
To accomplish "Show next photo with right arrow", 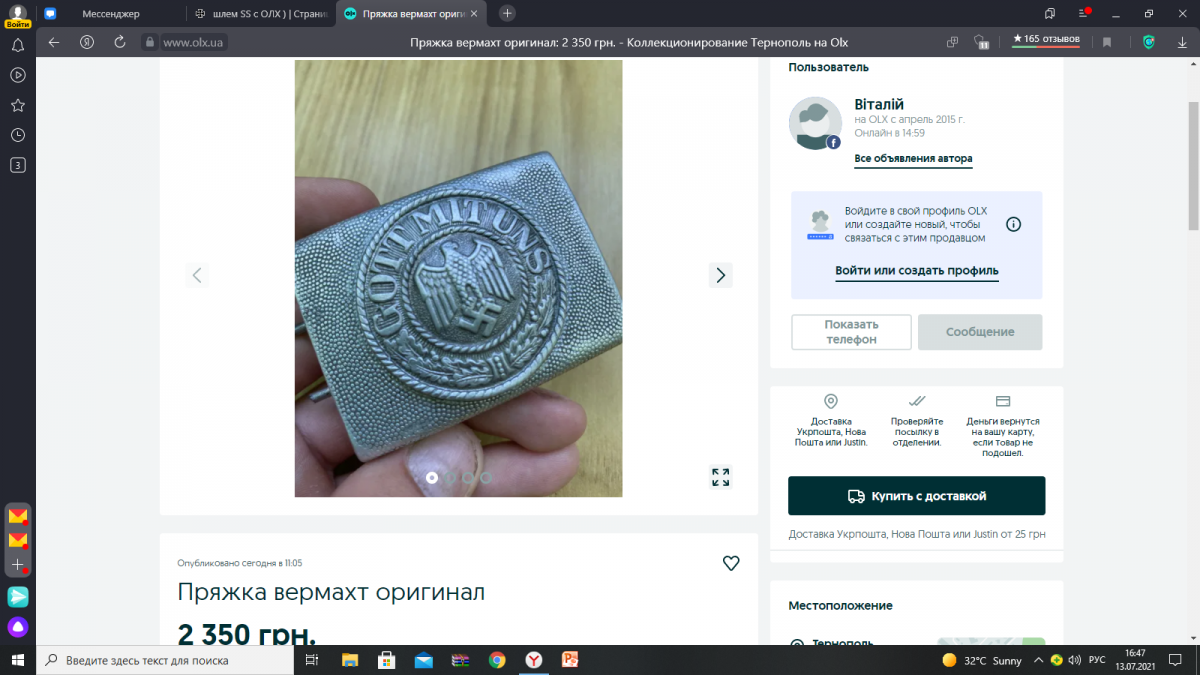I will click(x=720, y=275).
